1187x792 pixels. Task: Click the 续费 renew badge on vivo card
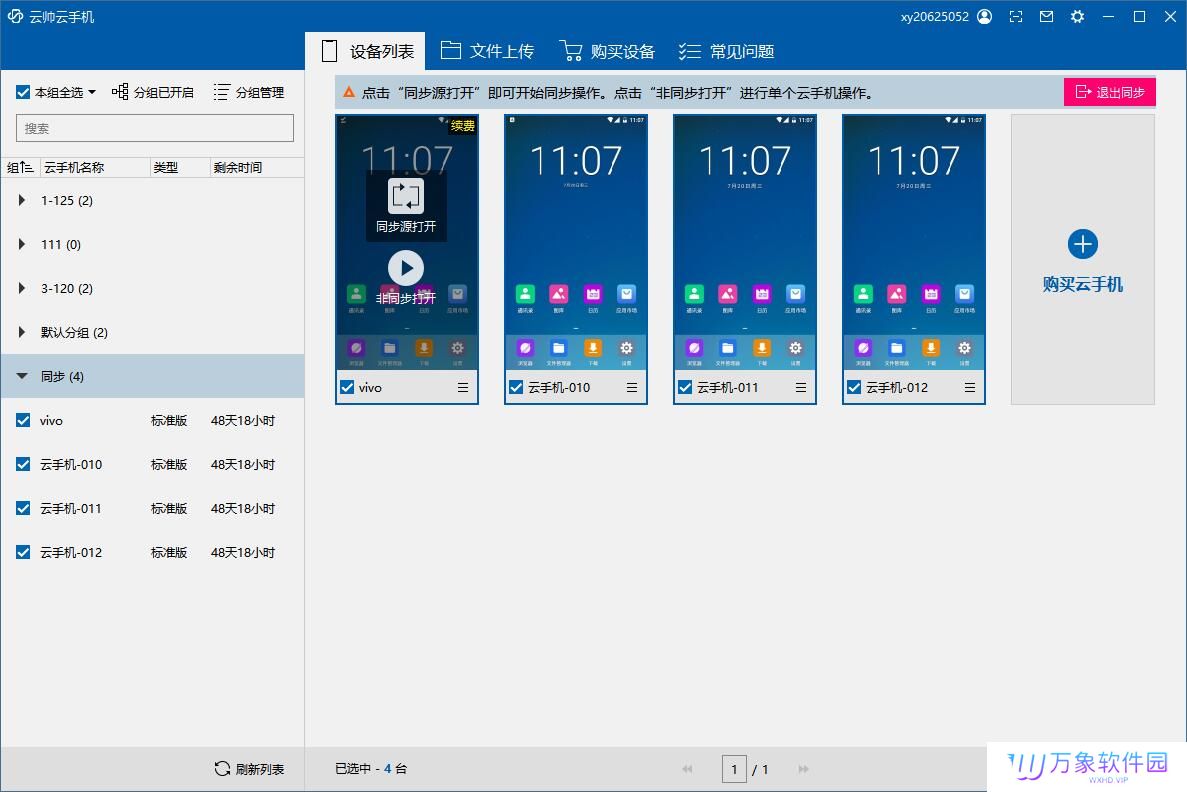(x=463, y=126)
